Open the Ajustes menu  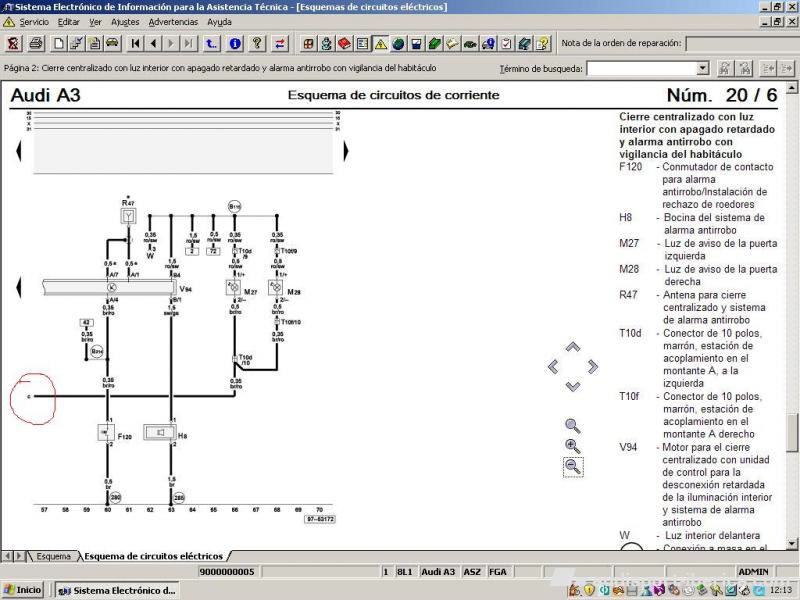click(x=125, y=22)
